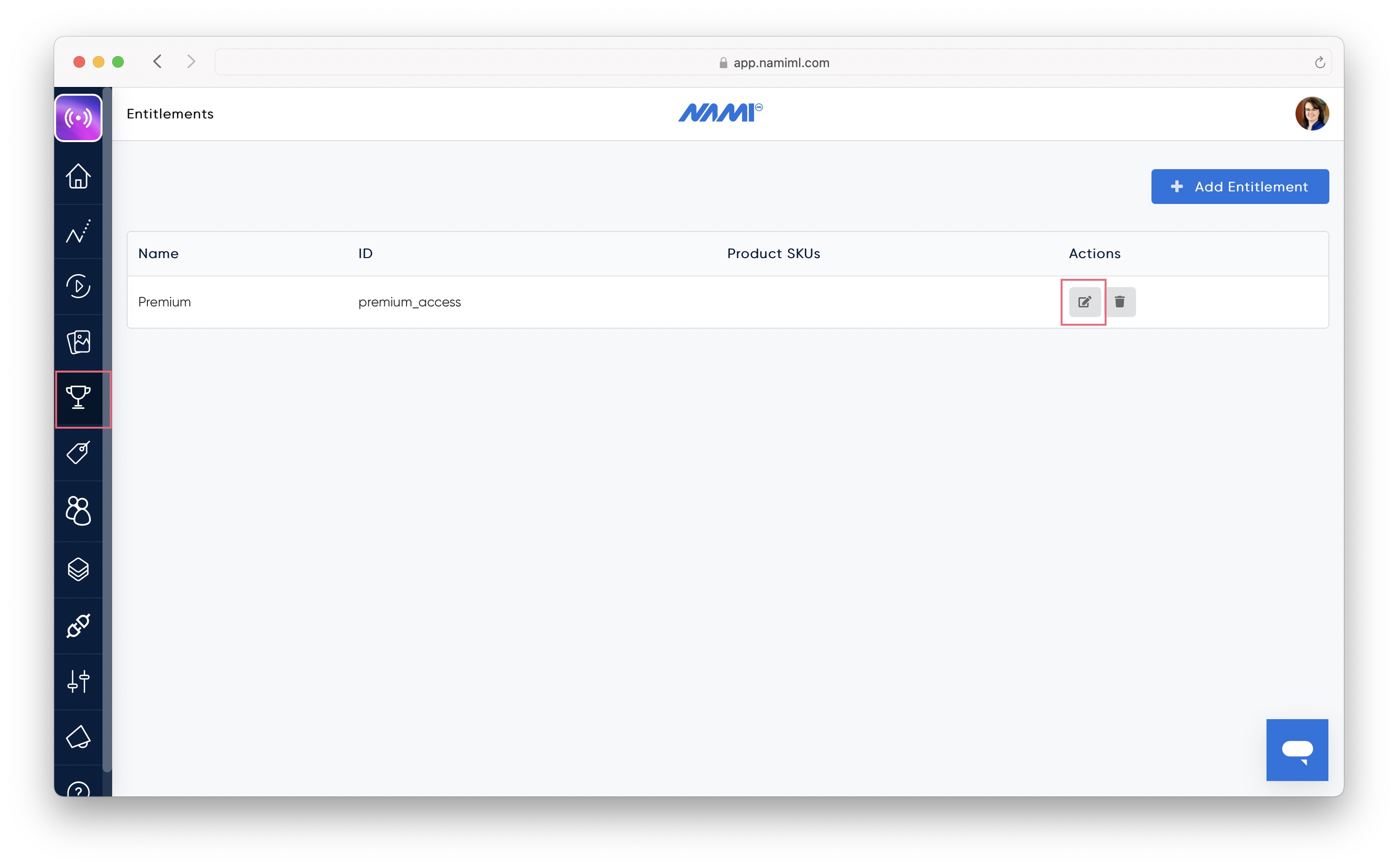This screenshot has width=1398, height=868.
Task: Open the users group sidebar icon
Action: pyautogui.click(x=78, y=510)
